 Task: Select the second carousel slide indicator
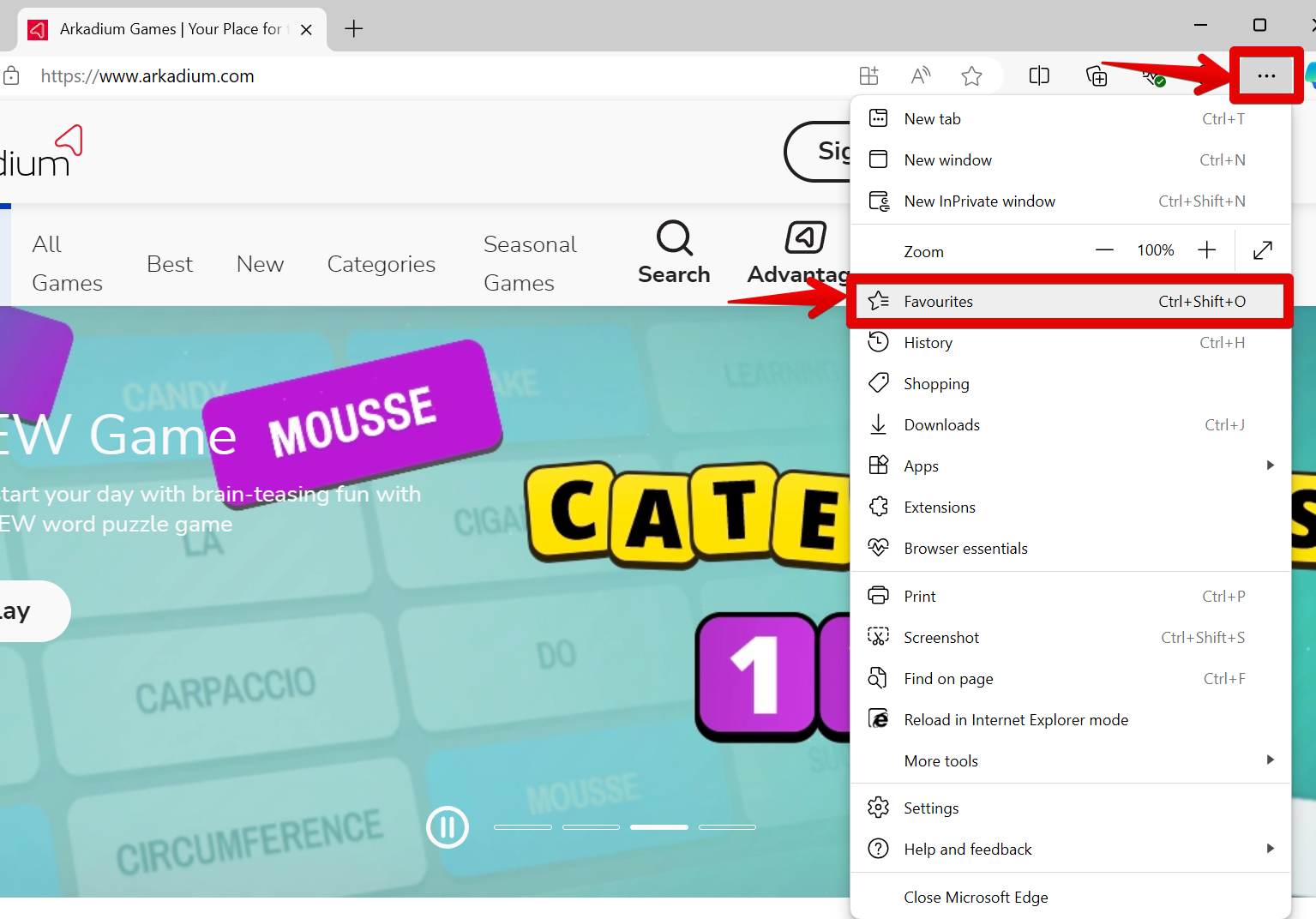tap(591, 827)
